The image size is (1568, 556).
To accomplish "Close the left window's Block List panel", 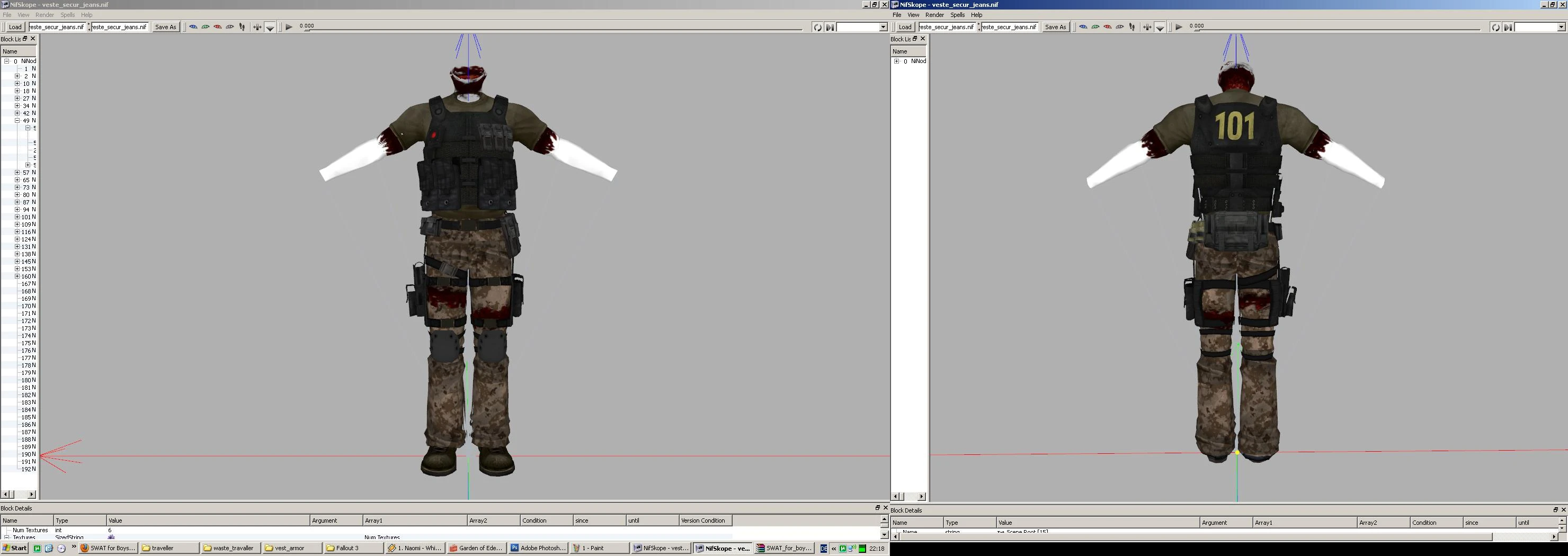I will coord(33,38).
